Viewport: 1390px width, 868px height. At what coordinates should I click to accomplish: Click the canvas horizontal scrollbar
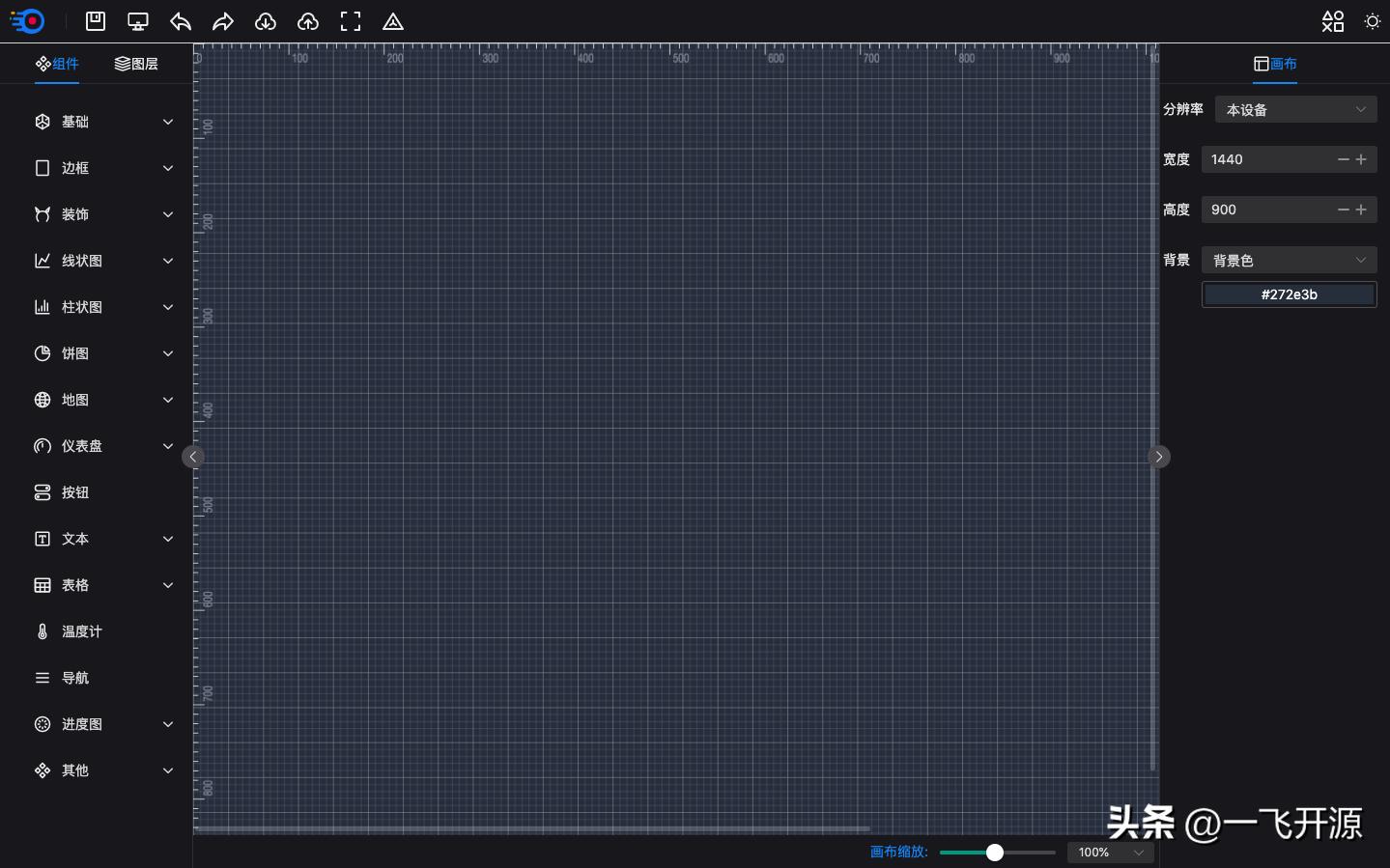click(x=533, y=828)
